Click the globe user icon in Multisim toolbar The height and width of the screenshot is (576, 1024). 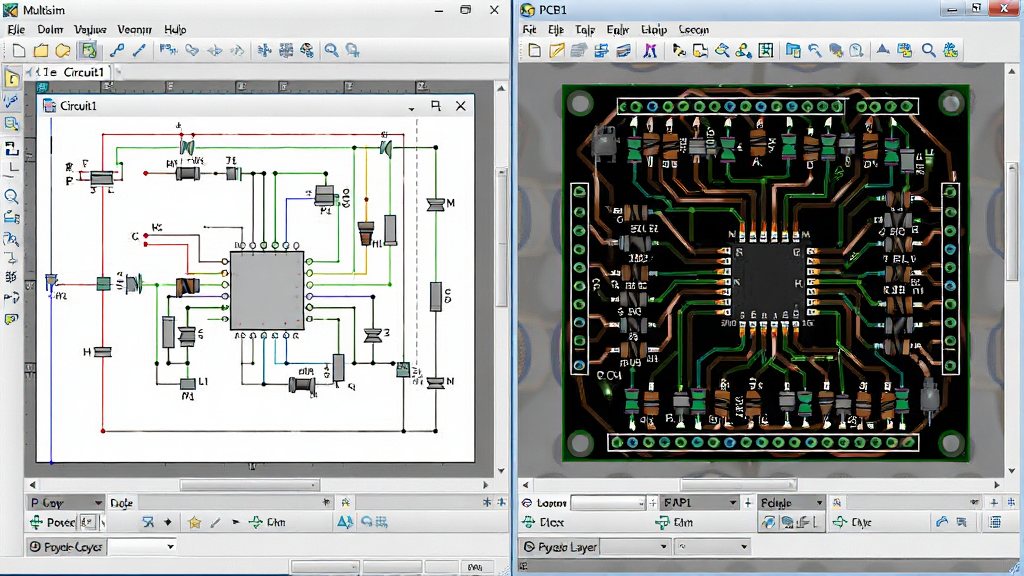pyautogui.click(x=307, y=50)
